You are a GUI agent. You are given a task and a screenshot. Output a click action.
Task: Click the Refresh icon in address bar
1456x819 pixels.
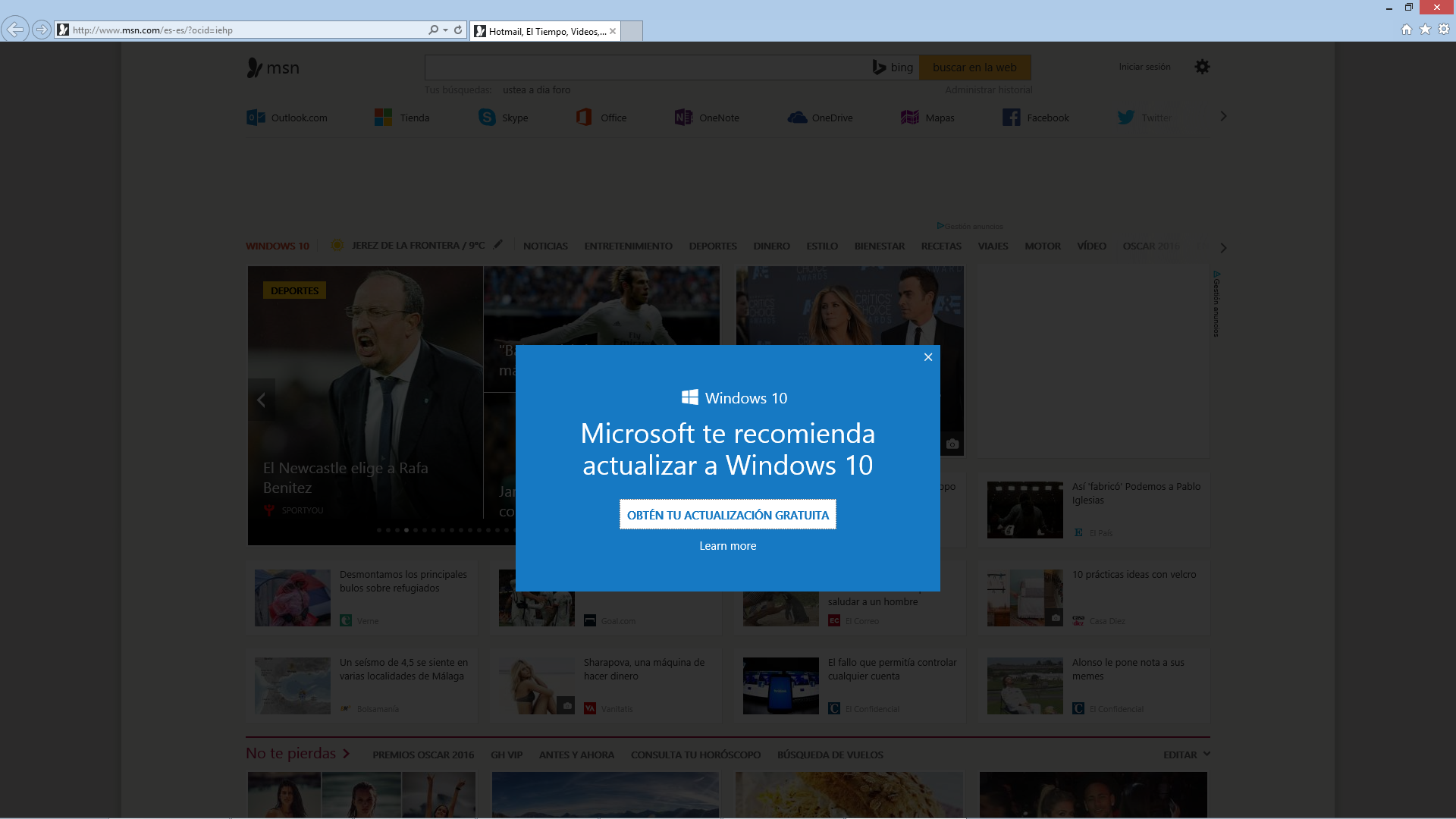(x=458, y=30)
